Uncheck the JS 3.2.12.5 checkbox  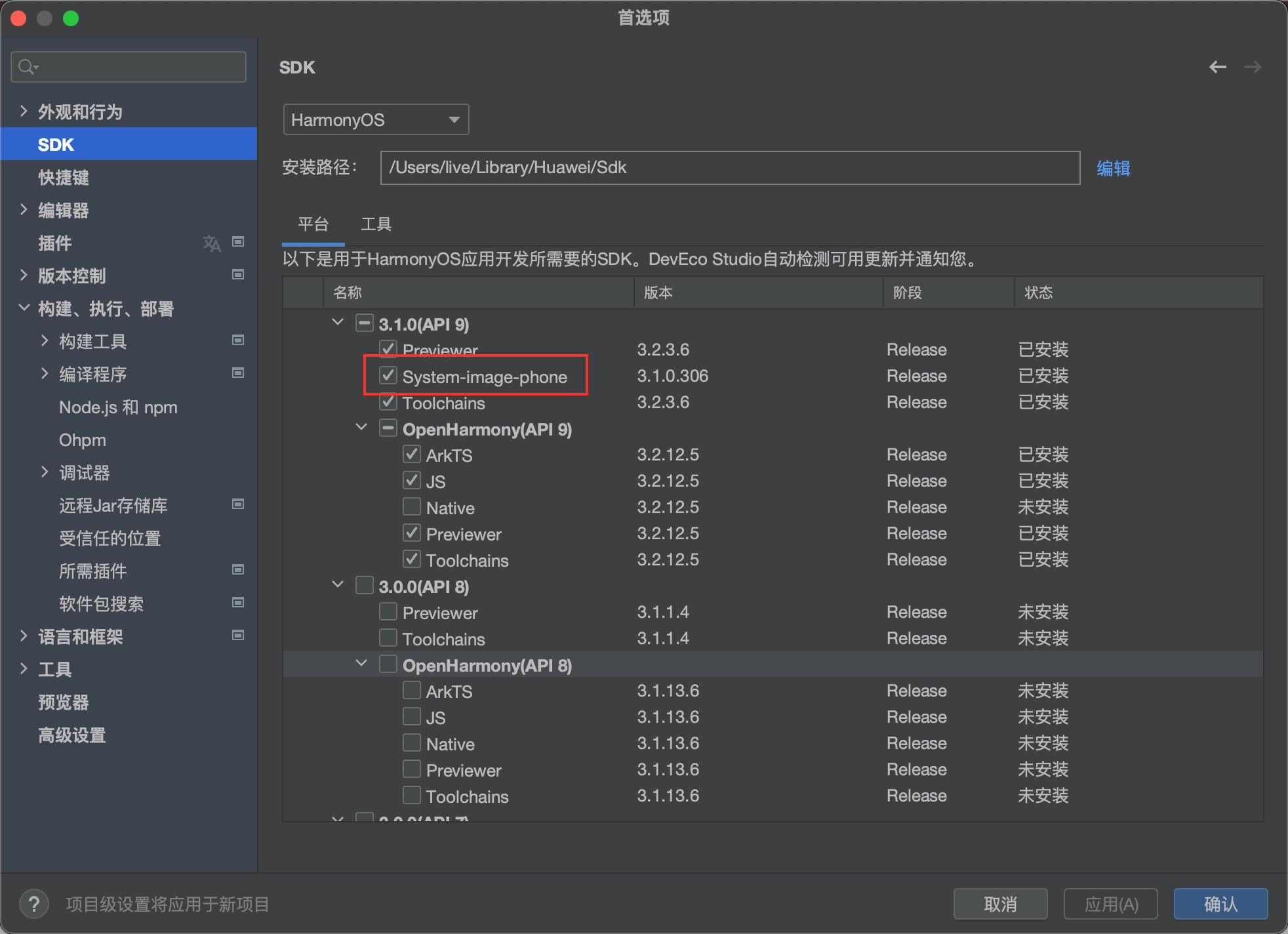coord(412,481)
